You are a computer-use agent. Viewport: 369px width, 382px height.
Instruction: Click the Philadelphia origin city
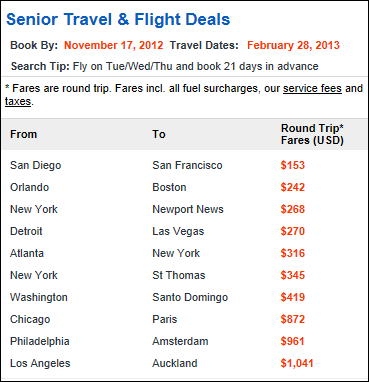[x=40, y=341]
